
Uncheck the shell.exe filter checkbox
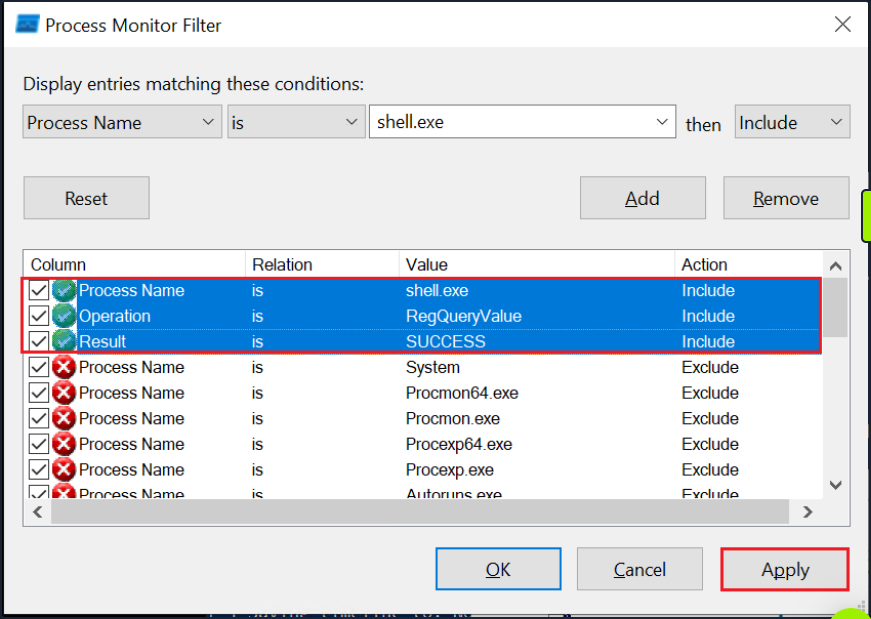(38, 290)
